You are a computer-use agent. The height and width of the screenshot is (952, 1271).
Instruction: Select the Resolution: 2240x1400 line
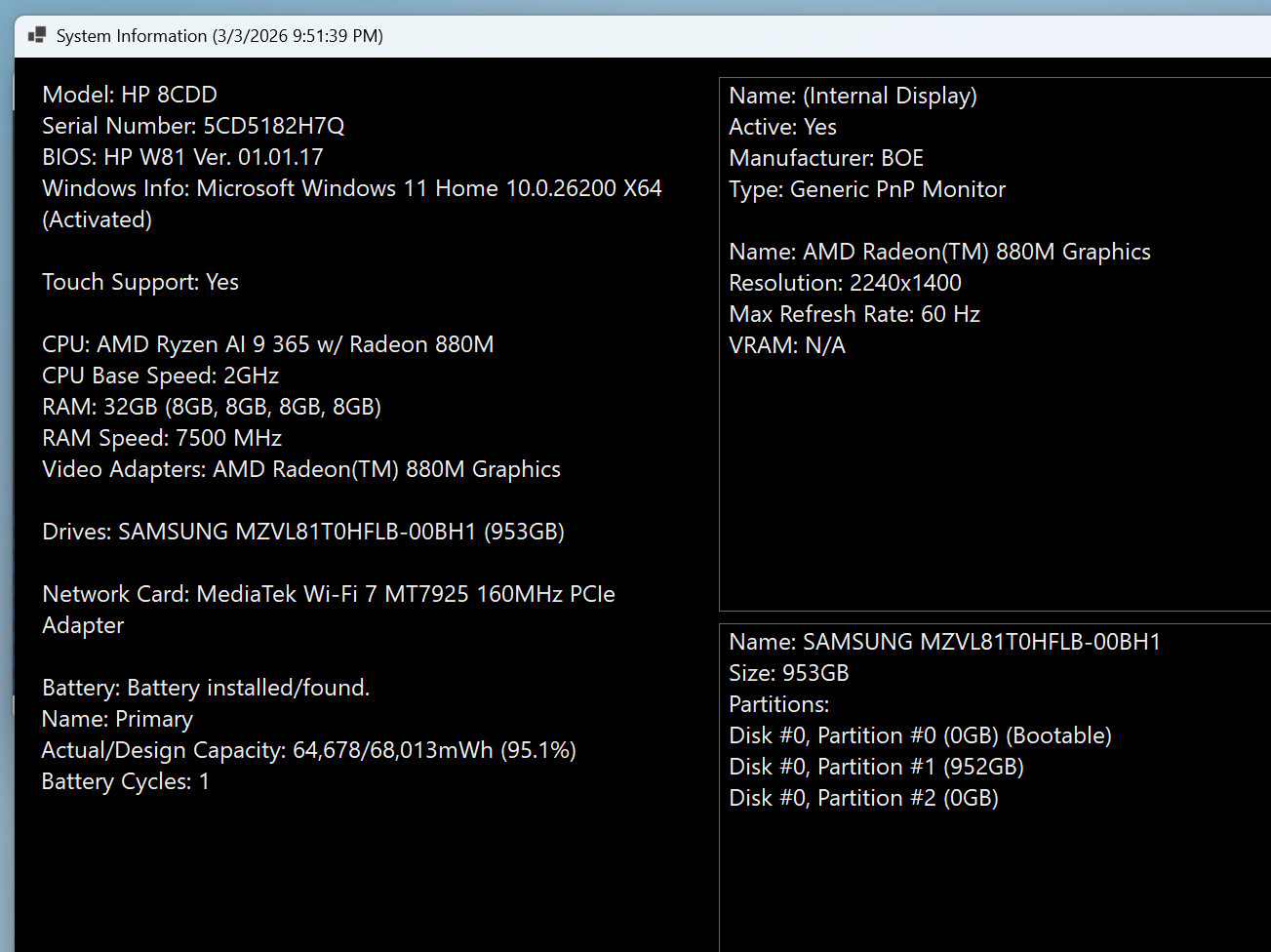pyautogui.click(x=846, y=283)
